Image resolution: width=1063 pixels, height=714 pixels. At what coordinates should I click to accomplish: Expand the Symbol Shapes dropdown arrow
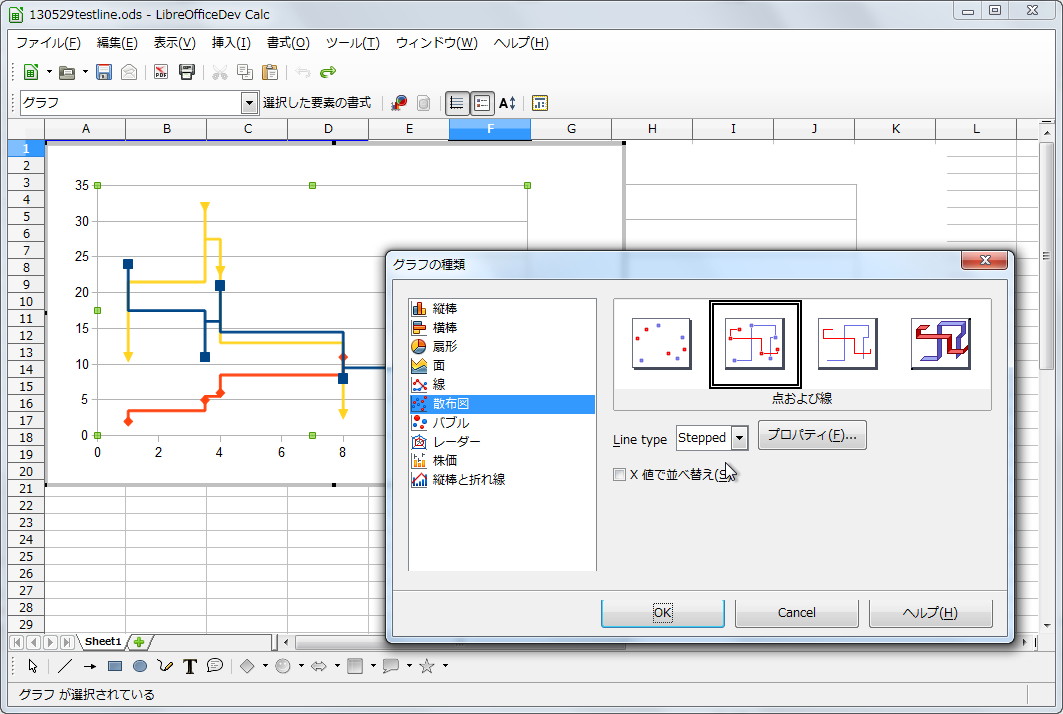pos(301,666)
